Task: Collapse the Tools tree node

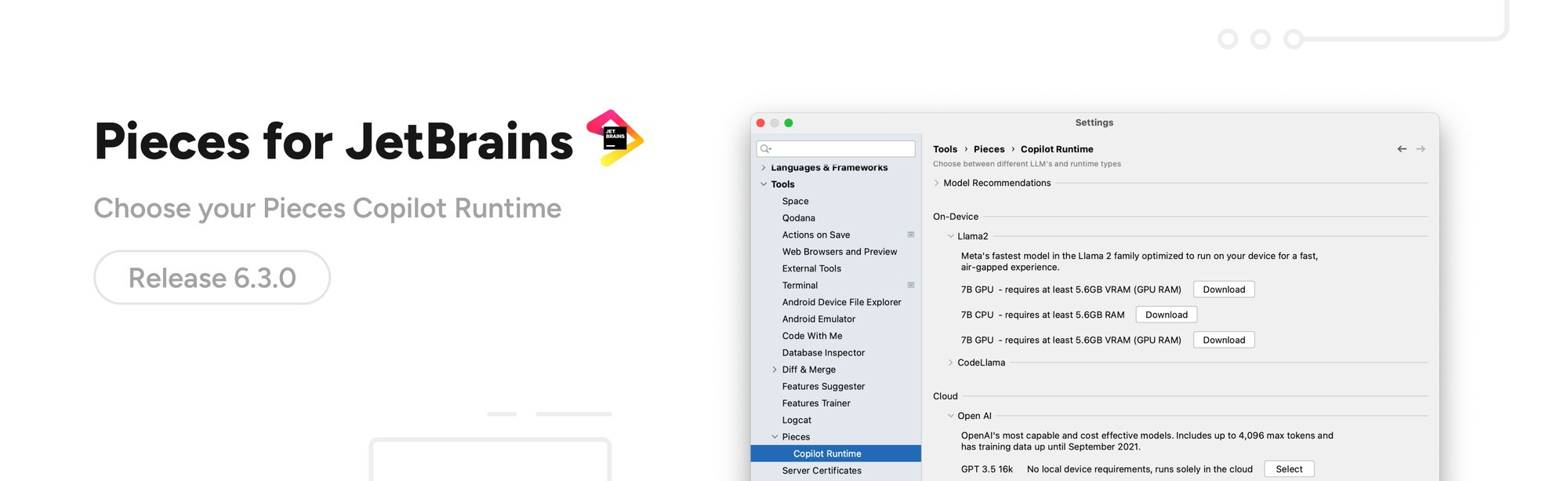Action: point(764,184)
